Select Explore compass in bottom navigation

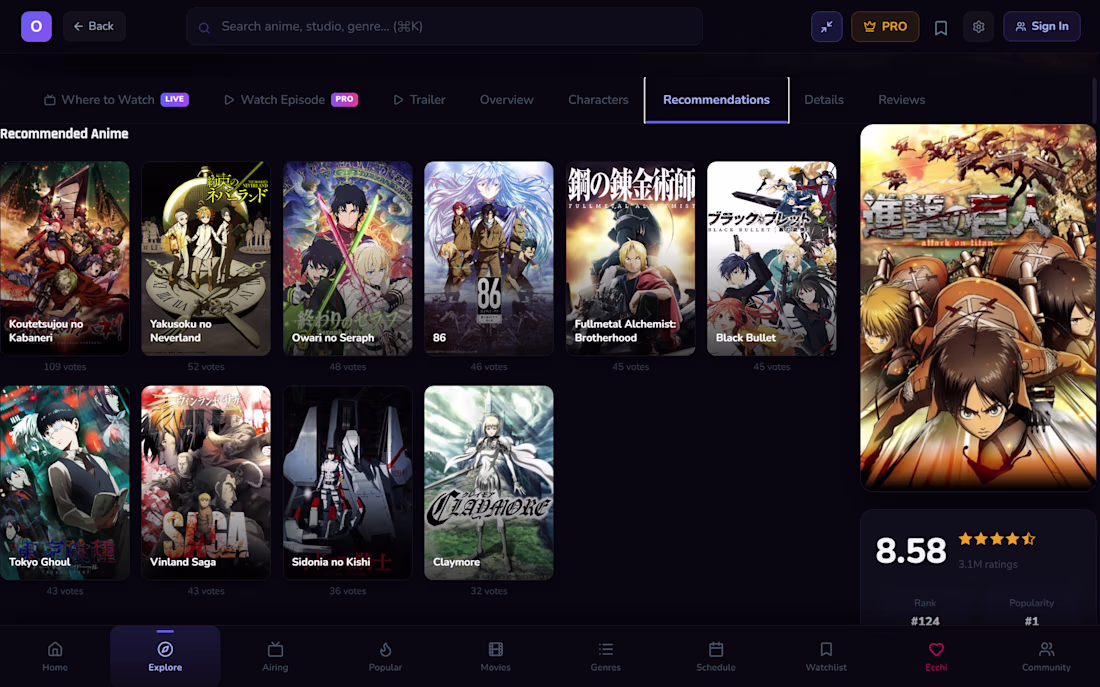click(x=165, y=656)
